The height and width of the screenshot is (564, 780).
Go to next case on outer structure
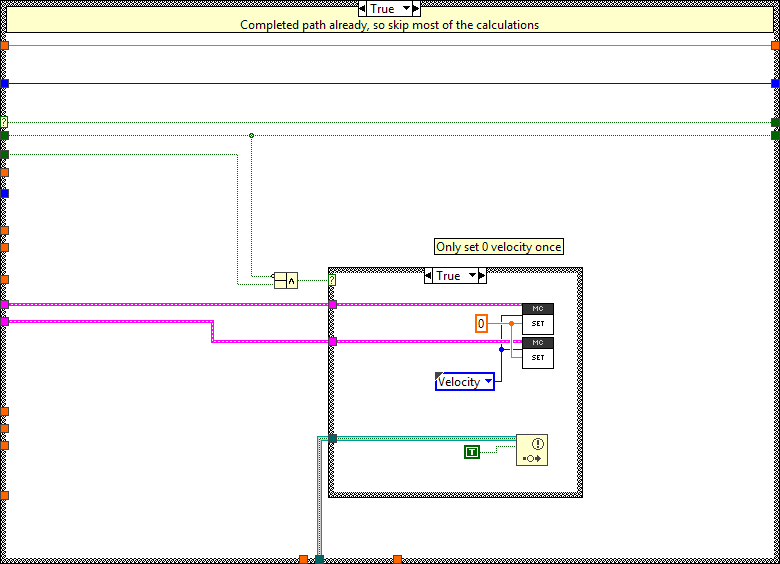click(416, 9)
